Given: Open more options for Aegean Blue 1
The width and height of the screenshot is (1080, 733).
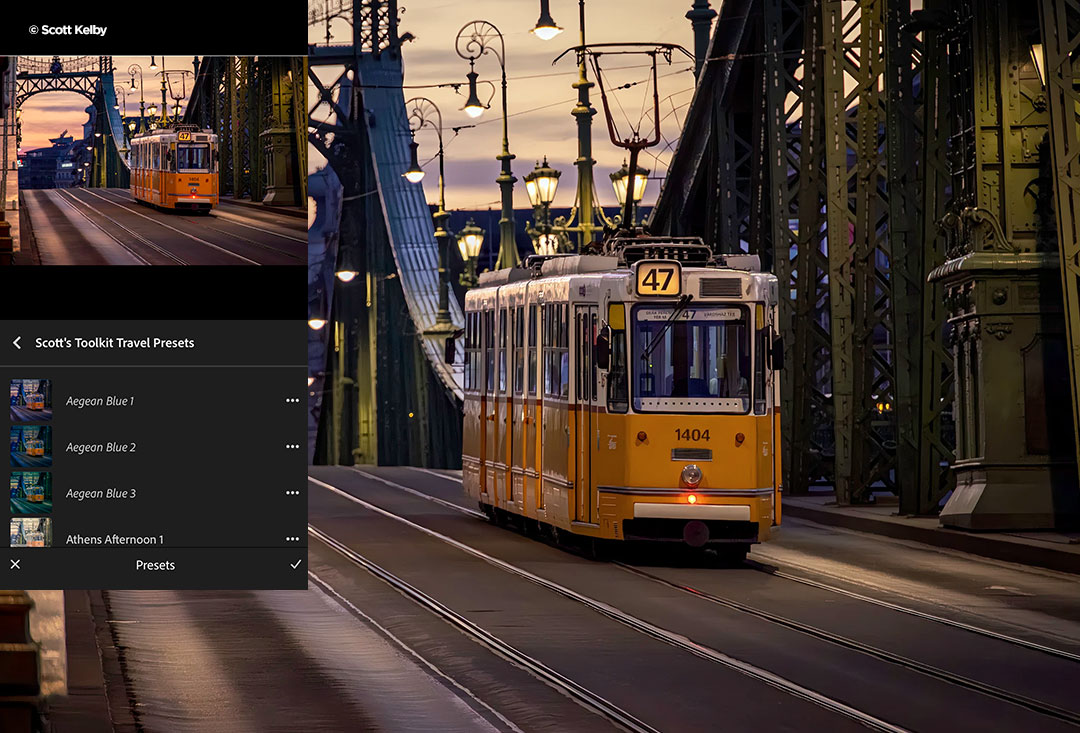Looking at the screenshot, I should 292,401.
